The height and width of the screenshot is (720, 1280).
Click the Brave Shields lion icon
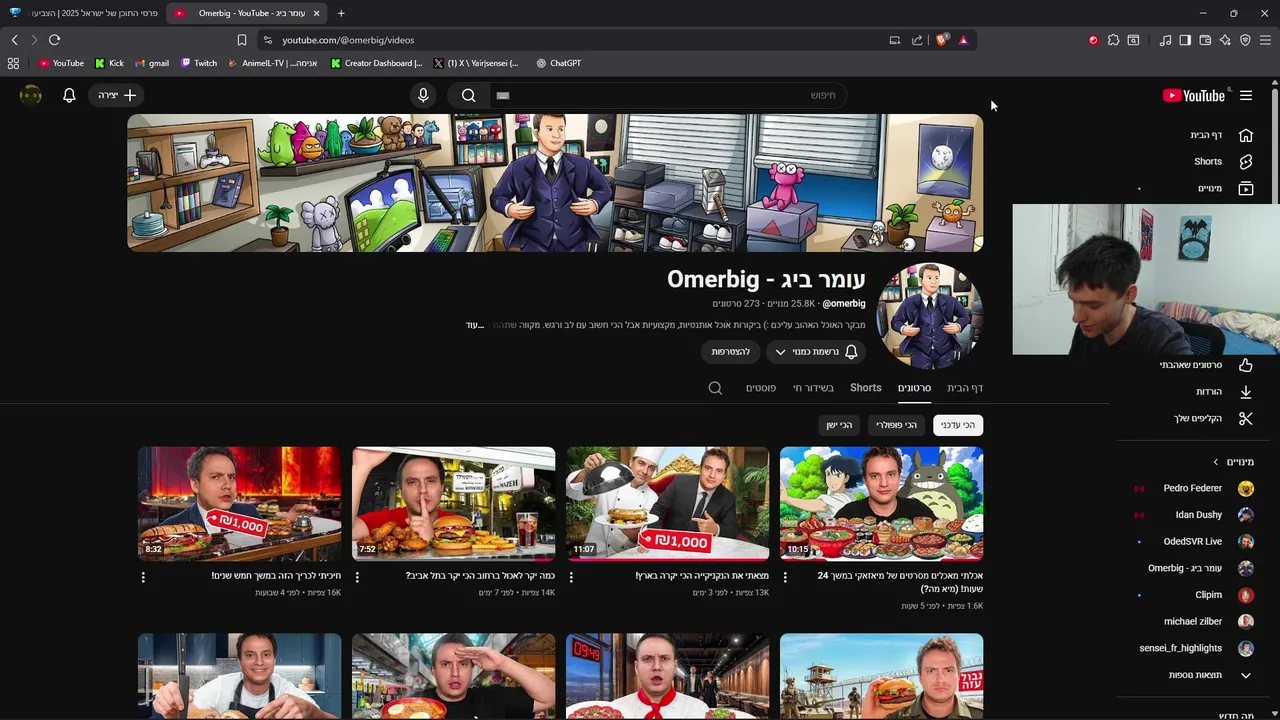(x=942, y=40)
